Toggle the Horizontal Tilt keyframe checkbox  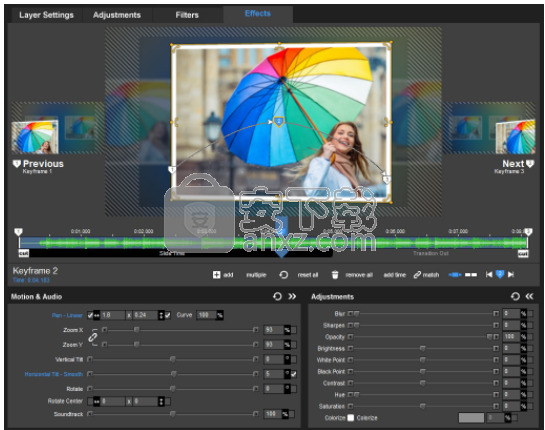pos(294,374)
